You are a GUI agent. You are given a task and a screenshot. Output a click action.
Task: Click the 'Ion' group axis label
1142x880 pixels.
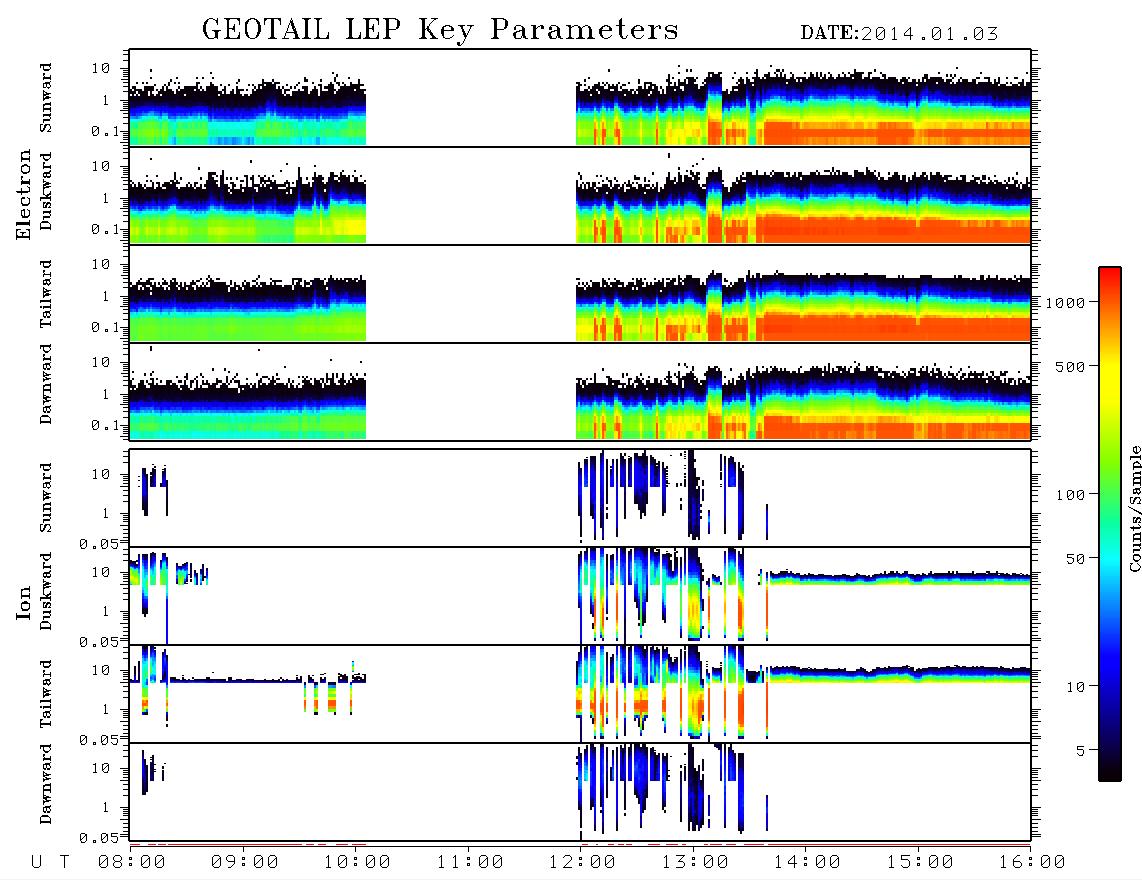[x=24, y=602]
